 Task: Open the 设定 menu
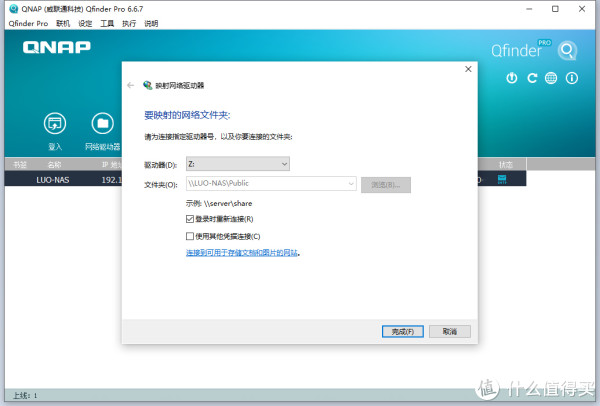tap(85, 22)
